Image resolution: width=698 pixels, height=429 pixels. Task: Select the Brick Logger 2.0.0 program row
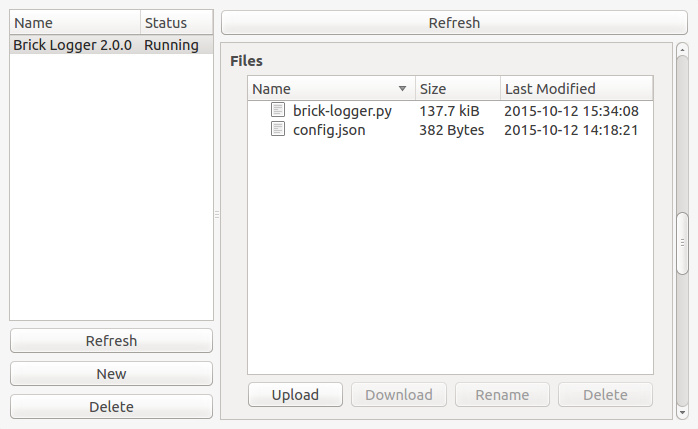pyautogui.click(x=111, y=45)
